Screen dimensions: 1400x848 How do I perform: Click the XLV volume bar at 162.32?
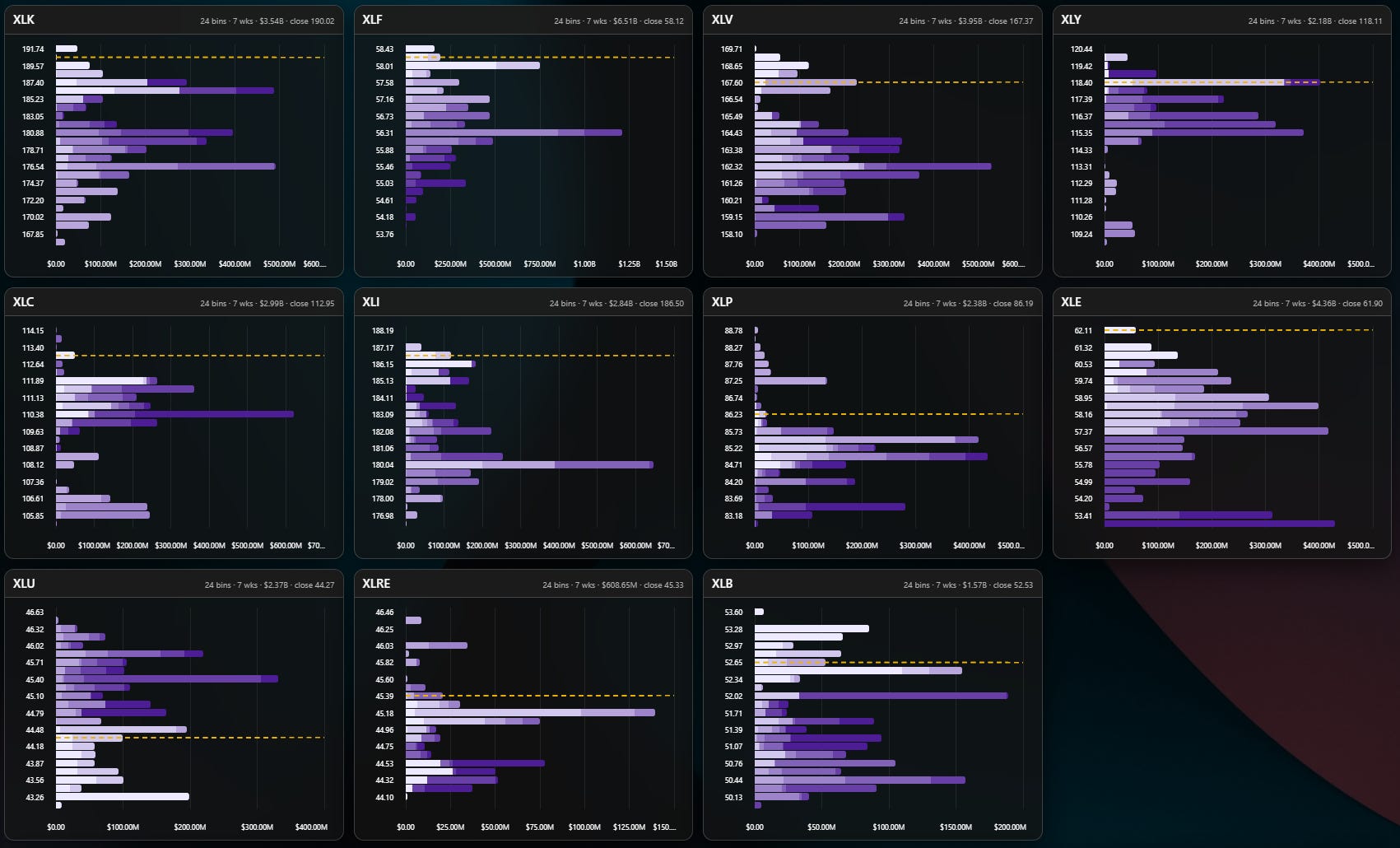872,166
